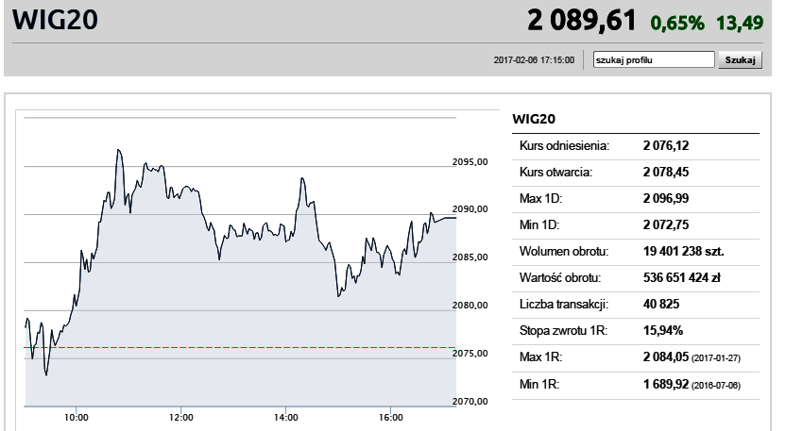This screenshot has height=431, width=786.
Task: Select the value 2 096,99
Action: pyautogui.click(x=666, y=199)
